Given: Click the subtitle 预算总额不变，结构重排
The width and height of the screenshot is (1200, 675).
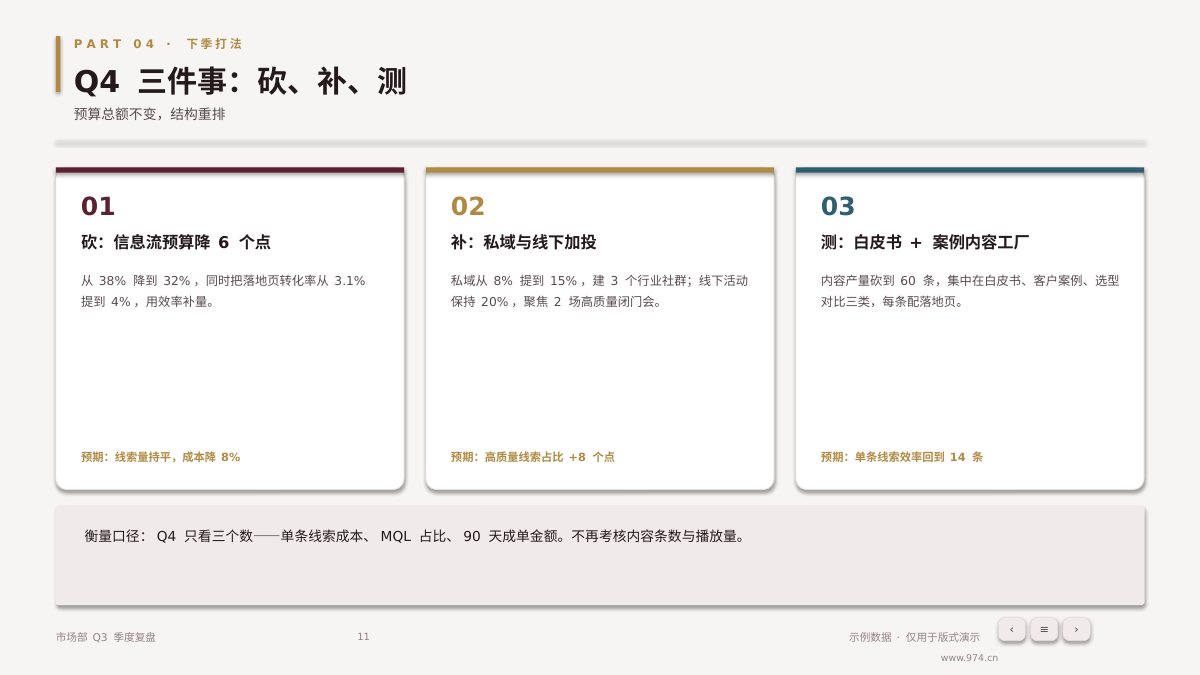Looking at the screenshot, I should coord(150,114).
